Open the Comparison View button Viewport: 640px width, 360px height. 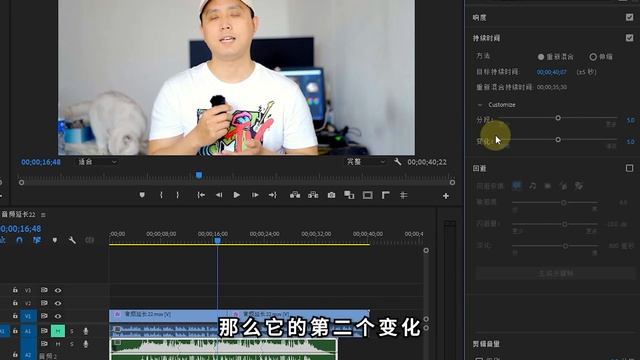point(349,195)
